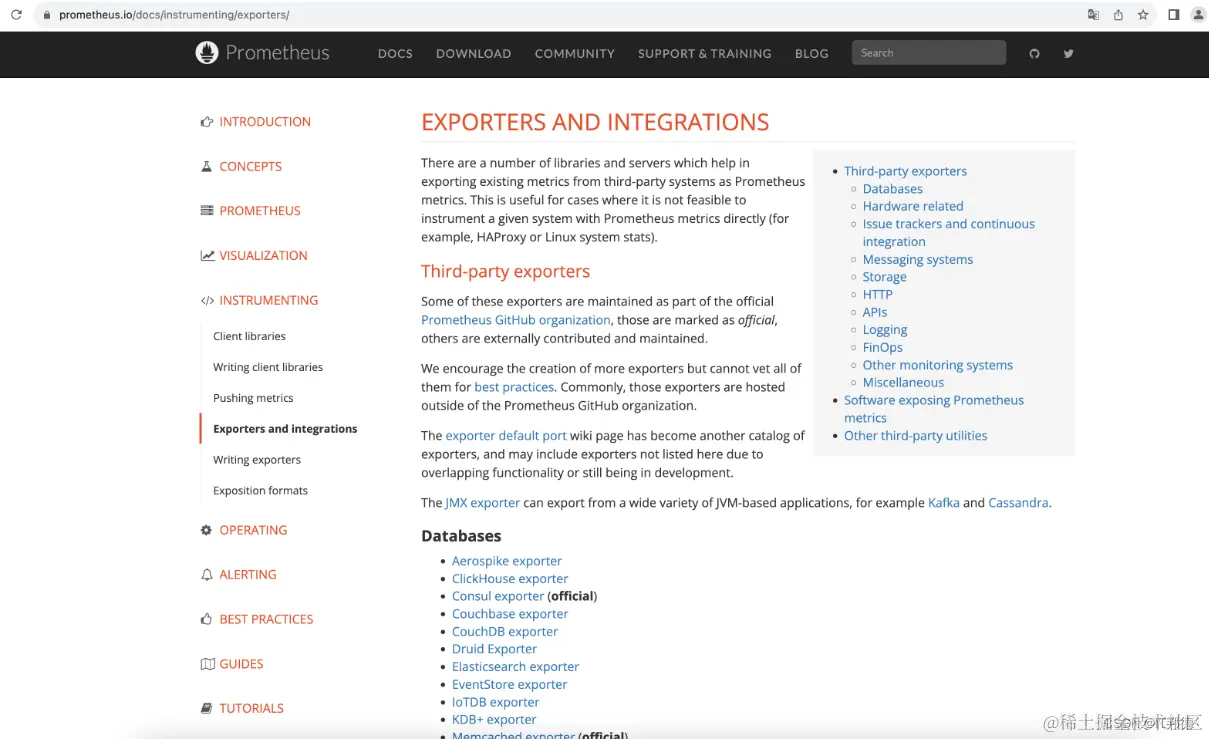Open the JMX exporter link
Image resolution: width=1209 pixels, height=739 pixels.
click(482, 503)
